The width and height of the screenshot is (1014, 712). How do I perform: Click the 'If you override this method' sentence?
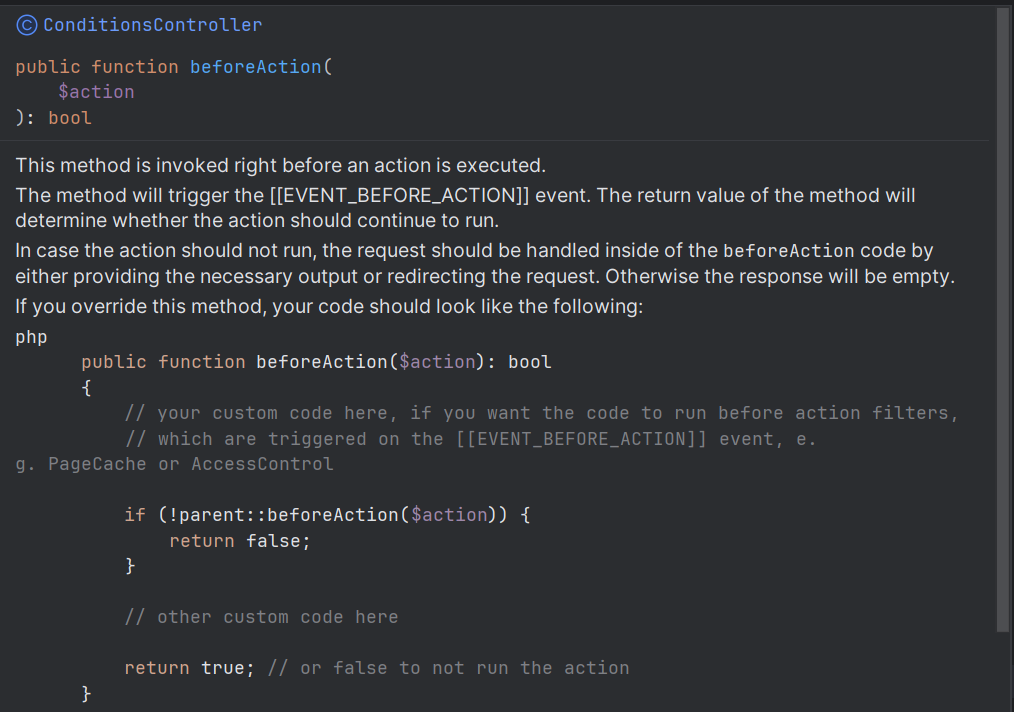tap(329, 307)
